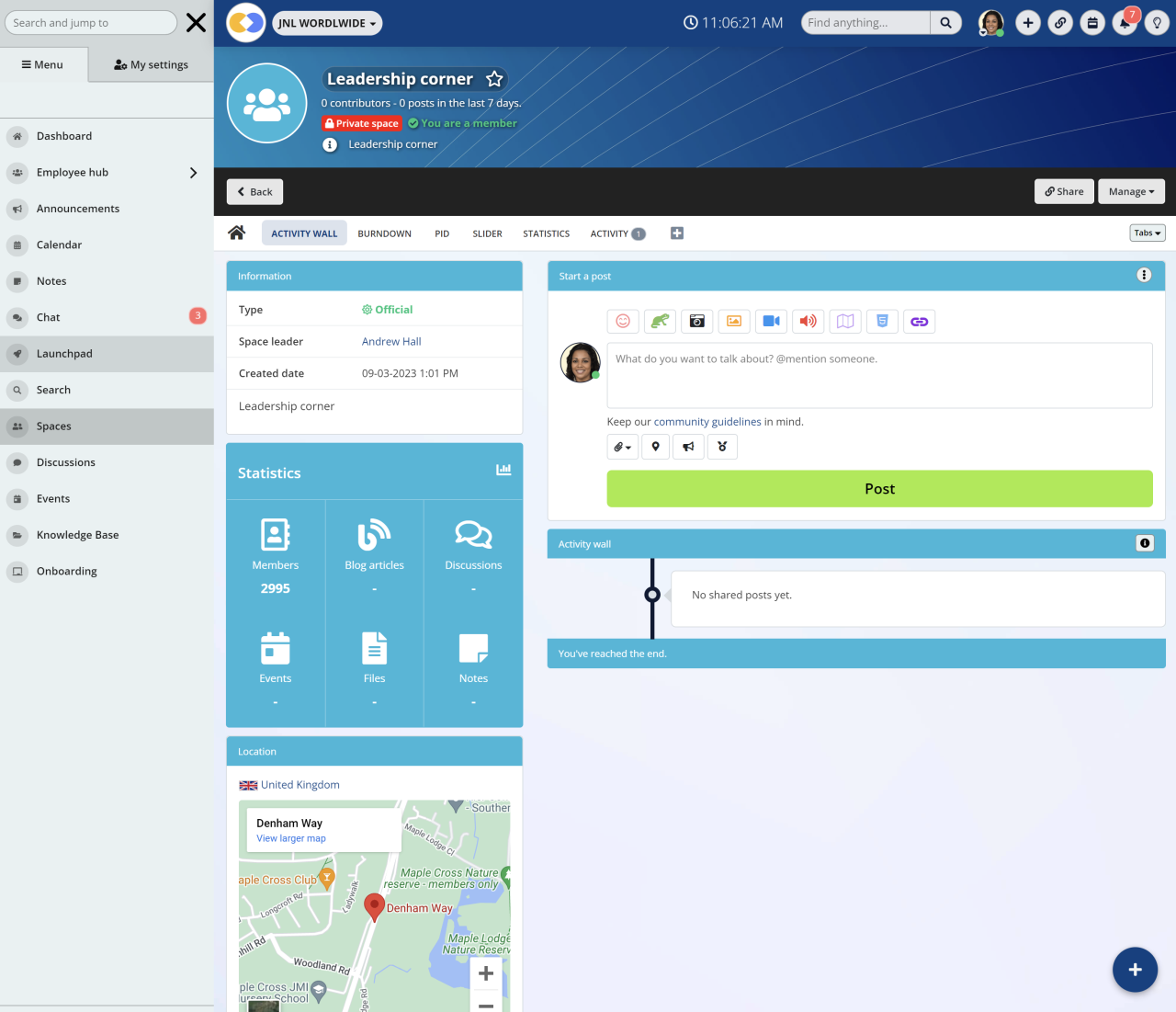Click the camera icon in post toolbar
This screenshot has width=1176, height=1012.
(697, 321)
